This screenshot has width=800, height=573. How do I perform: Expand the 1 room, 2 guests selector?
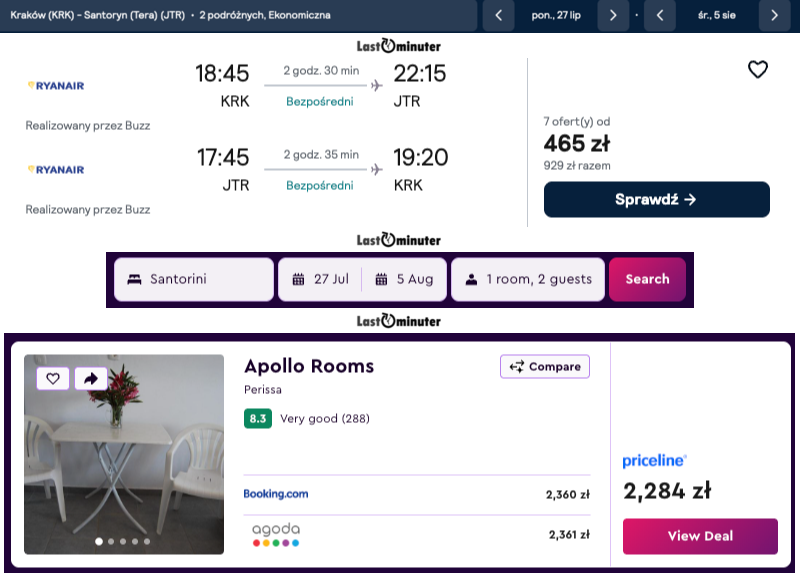point(528,279)
